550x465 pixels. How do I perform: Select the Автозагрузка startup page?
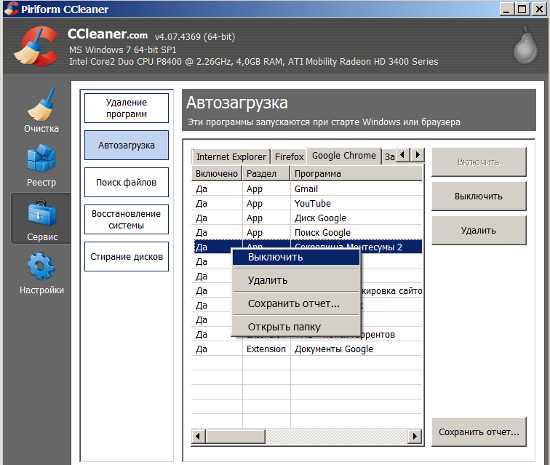coord(126,145)
